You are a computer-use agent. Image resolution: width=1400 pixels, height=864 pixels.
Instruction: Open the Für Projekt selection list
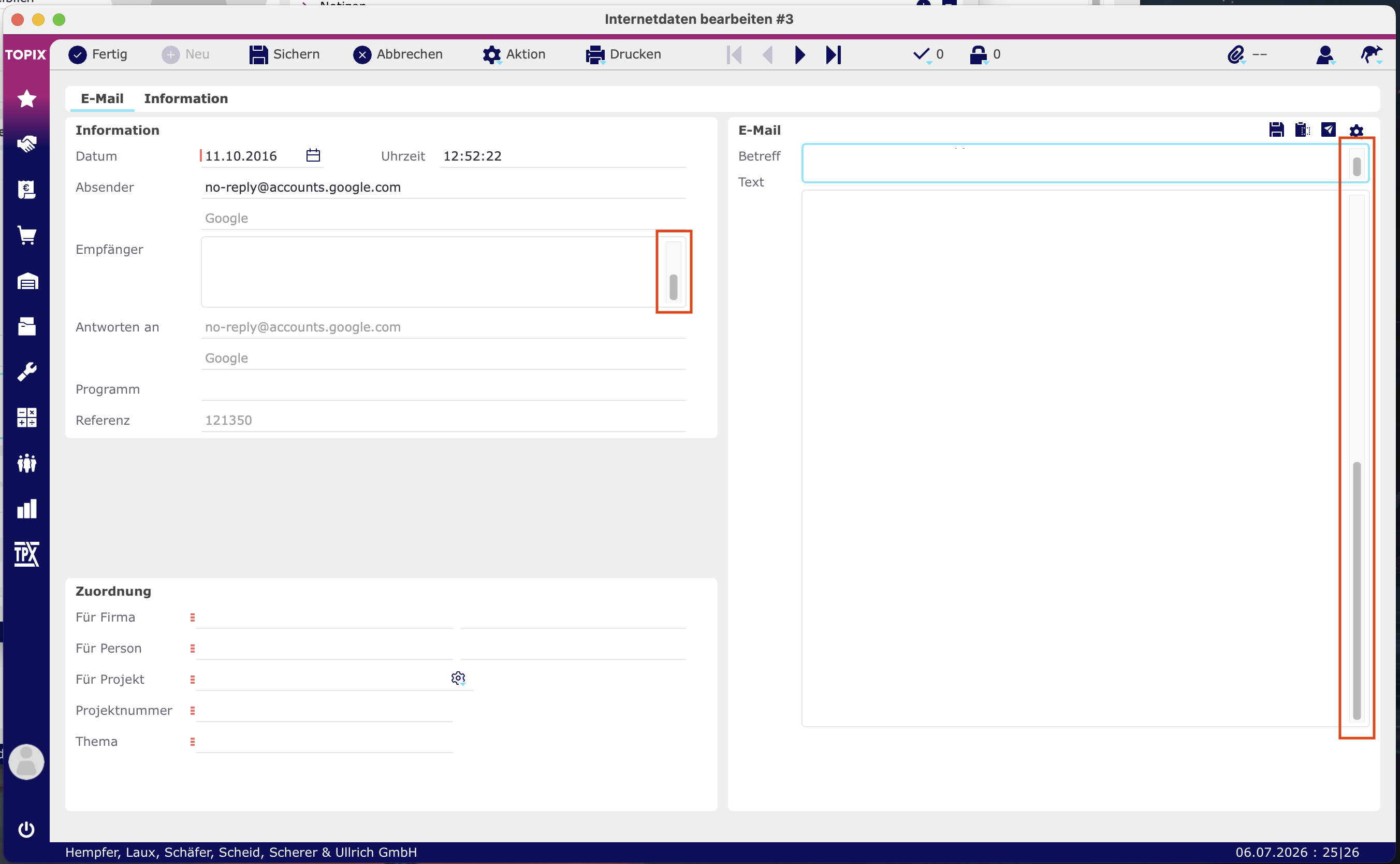(x=193, y=680)
